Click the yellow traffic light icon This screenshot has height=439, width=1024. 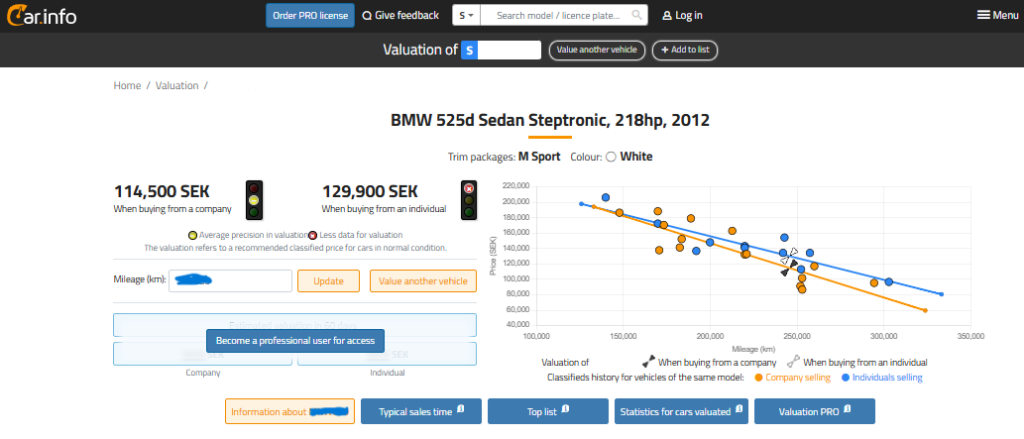click(x=255, y=199)
